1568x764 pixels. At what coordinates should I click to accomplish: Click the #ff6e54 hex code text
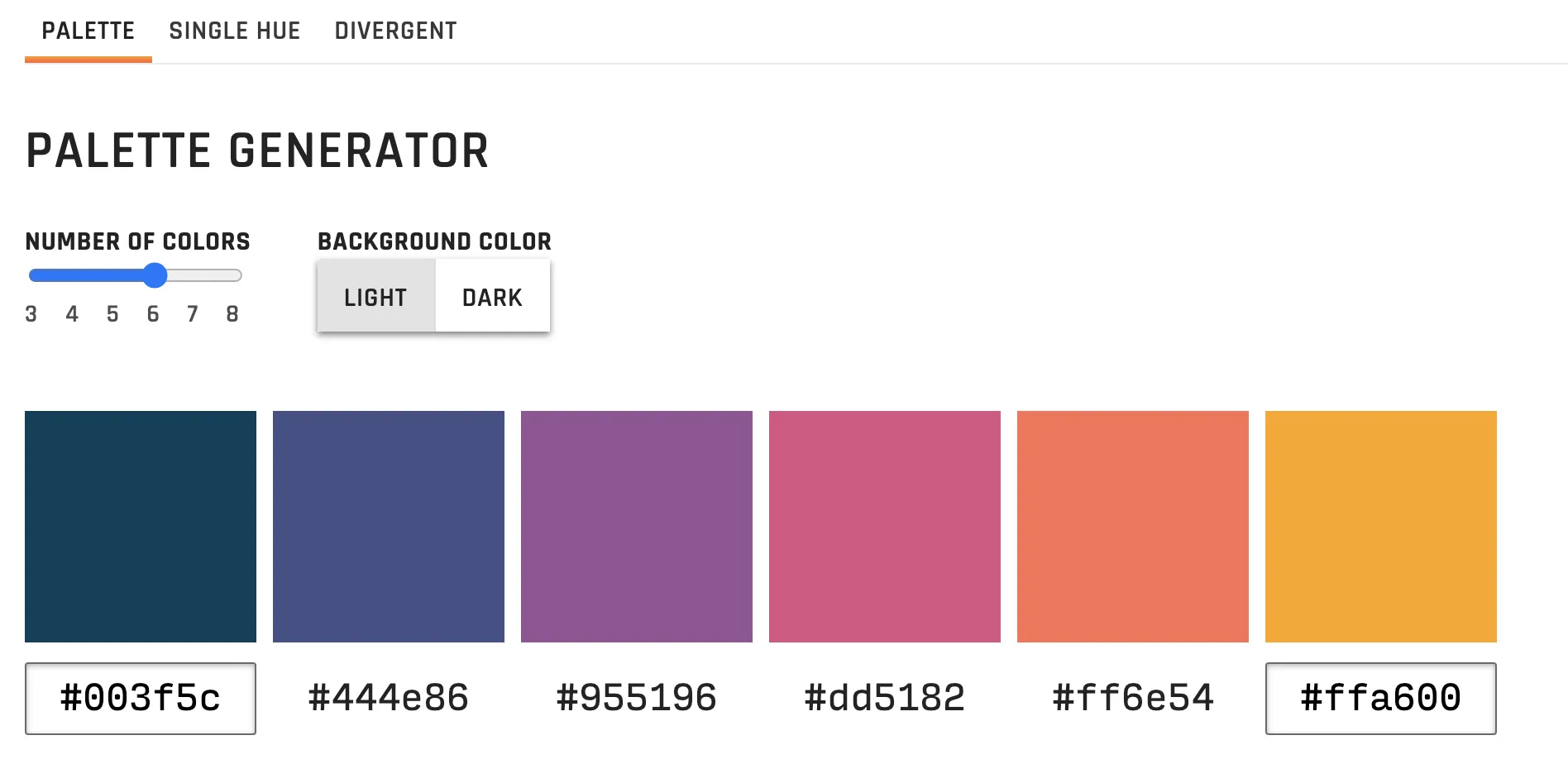click(1132, 697)
